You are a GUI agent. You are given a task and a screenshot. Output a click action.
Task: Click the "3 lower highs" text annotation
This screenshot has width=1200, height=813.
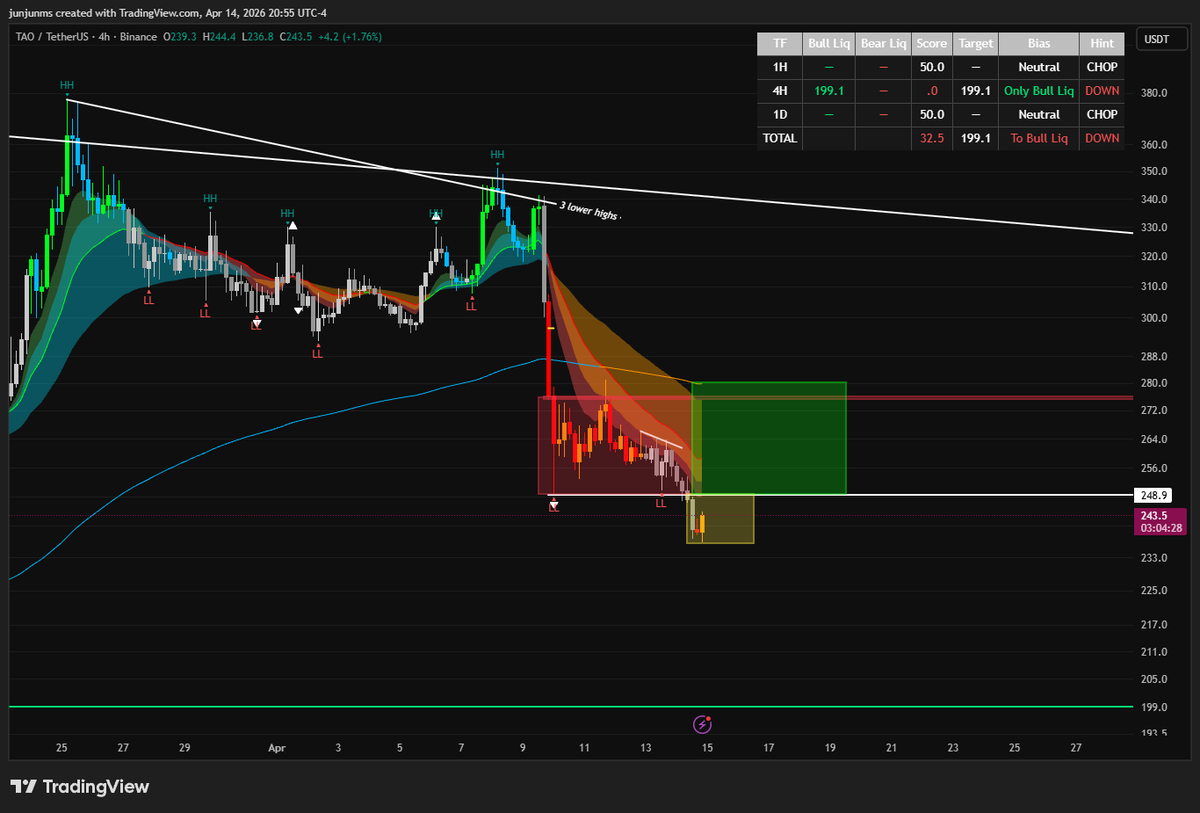point(590,210)
